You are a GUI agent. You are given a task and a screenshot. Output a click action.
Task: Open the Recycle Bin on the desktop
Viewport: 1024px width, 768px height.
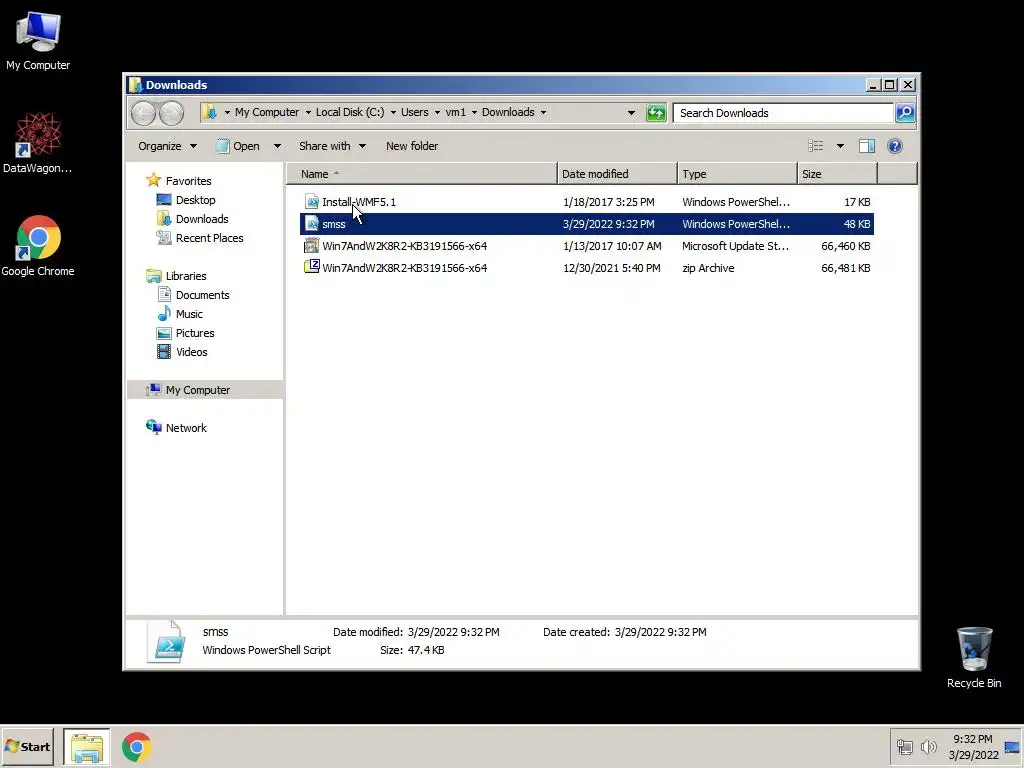pos(974,657)
